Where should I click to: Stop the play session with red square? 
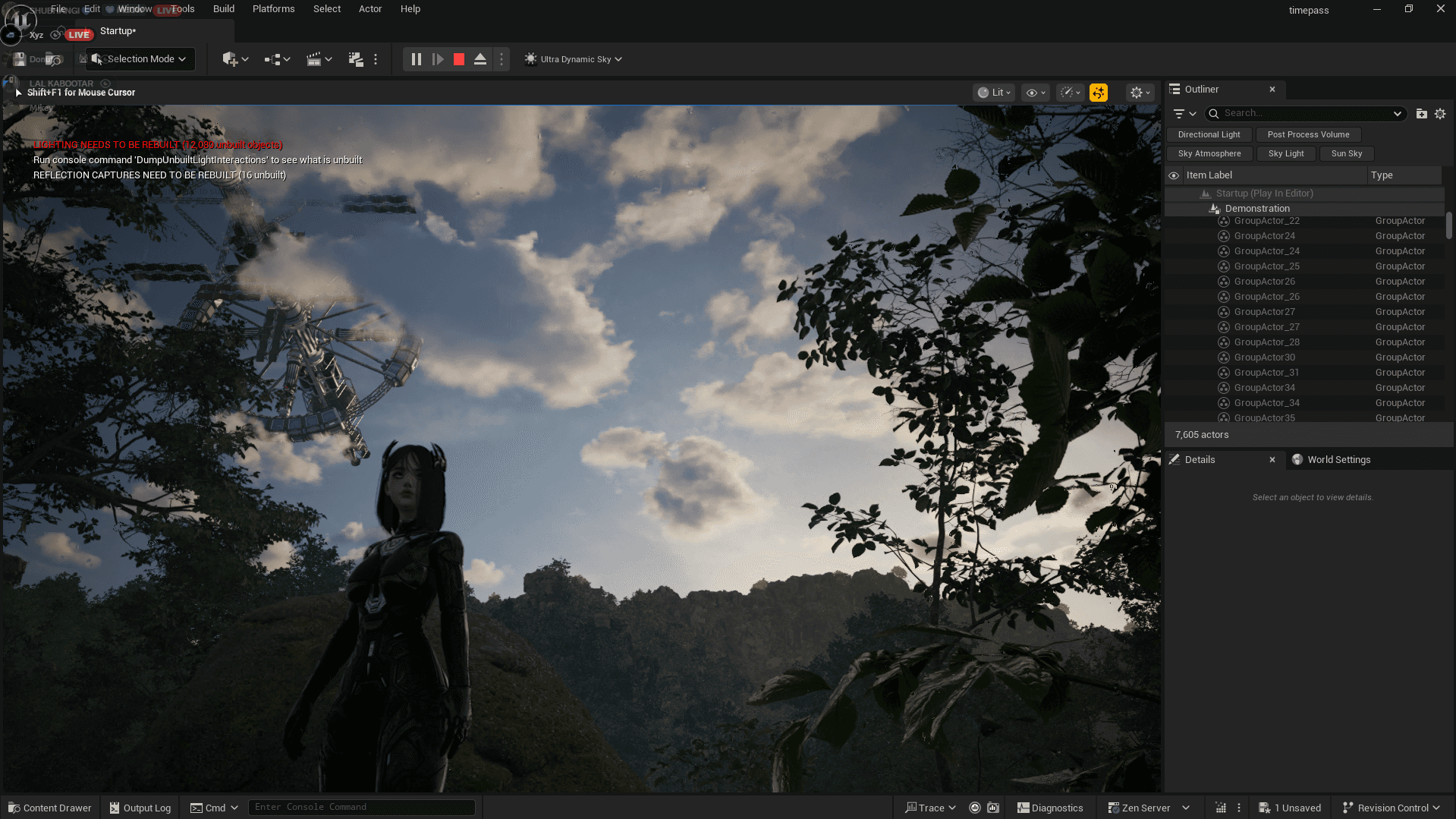[459, 59]
